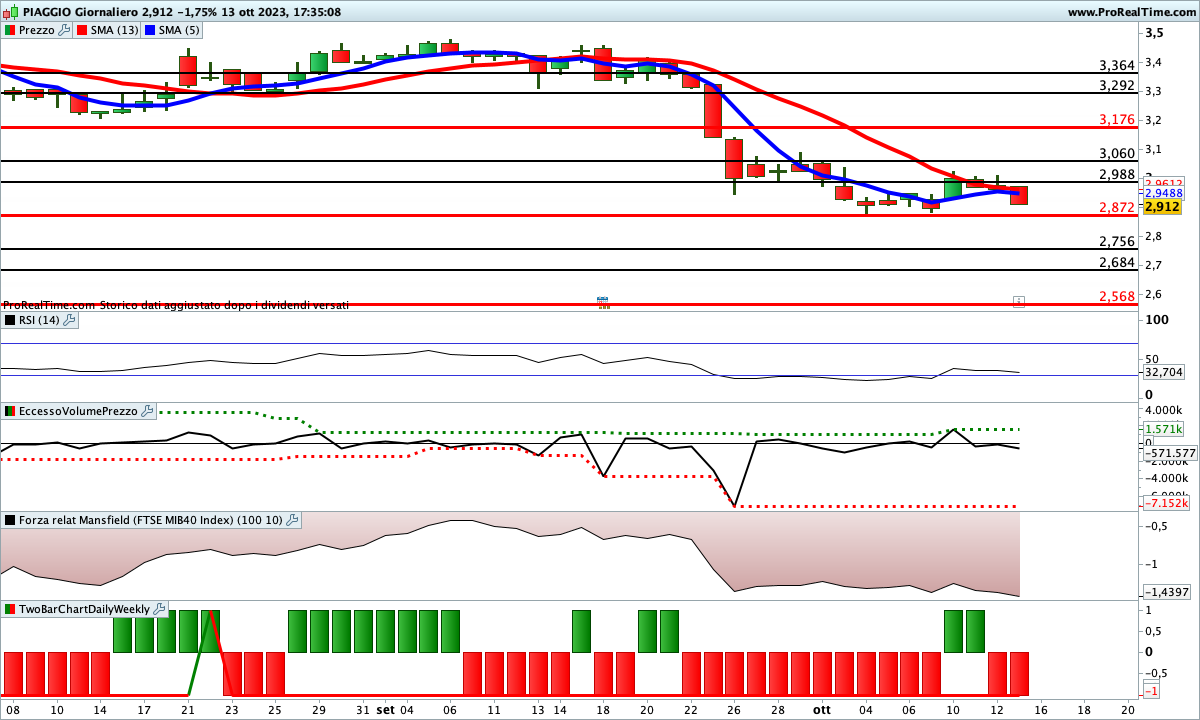Click the TwoBarChartDailyWeekly legend color icon

coord(10,609)
